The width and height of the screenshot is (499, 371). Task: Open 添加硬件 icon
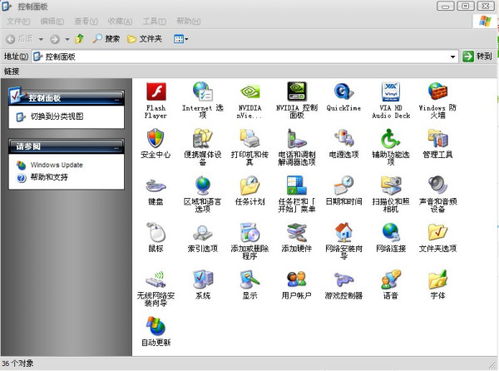point(297,232)
